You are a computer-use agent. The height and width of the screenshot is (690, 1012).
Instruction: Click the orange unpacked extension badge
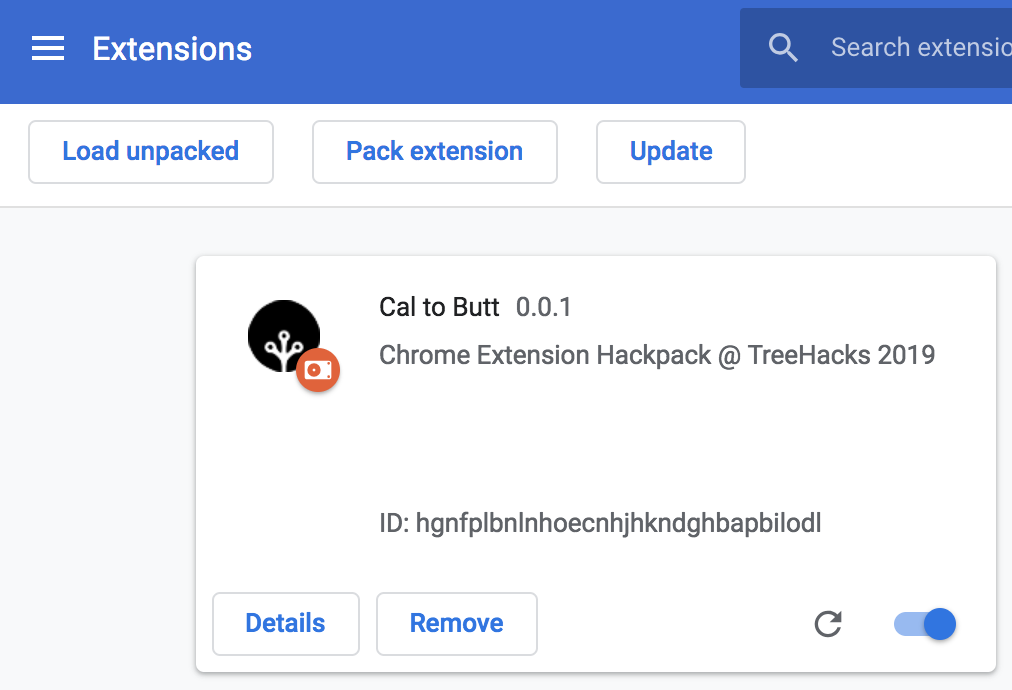click(x=318, y=370)
